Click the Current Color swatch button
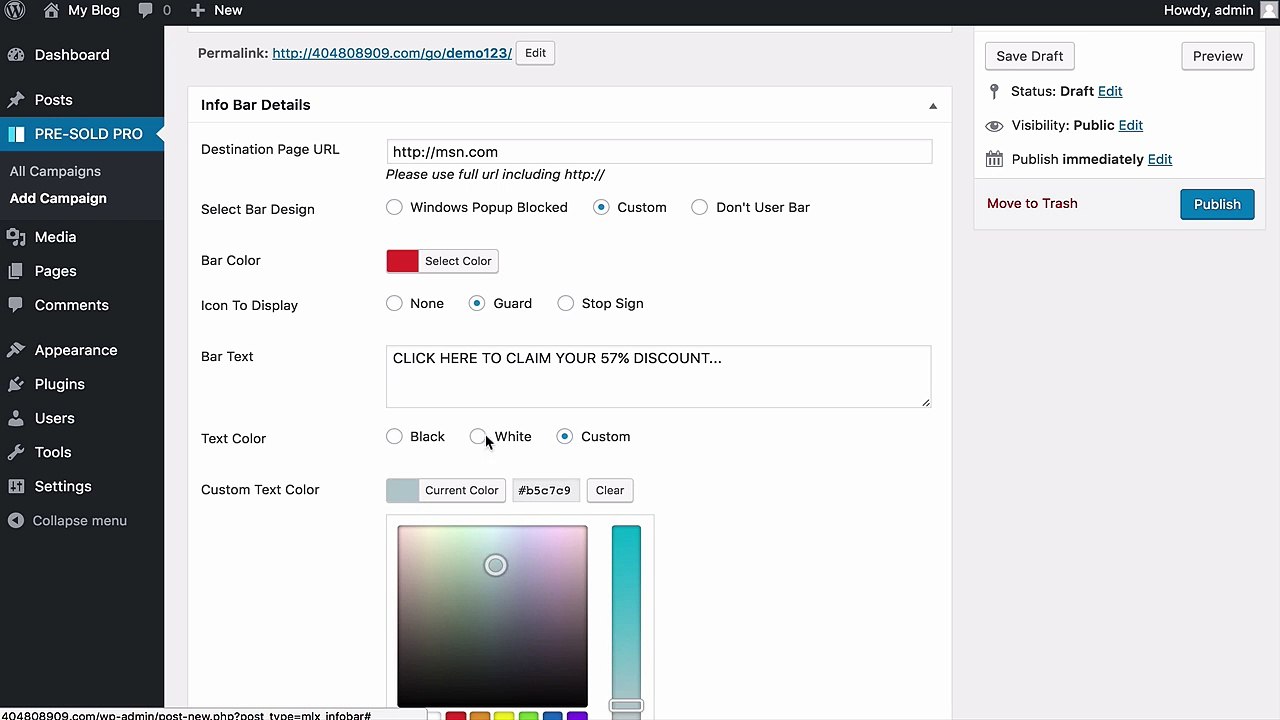This screenshot has height=720, width=1280. pyautogui.click(x=446, y=490)
